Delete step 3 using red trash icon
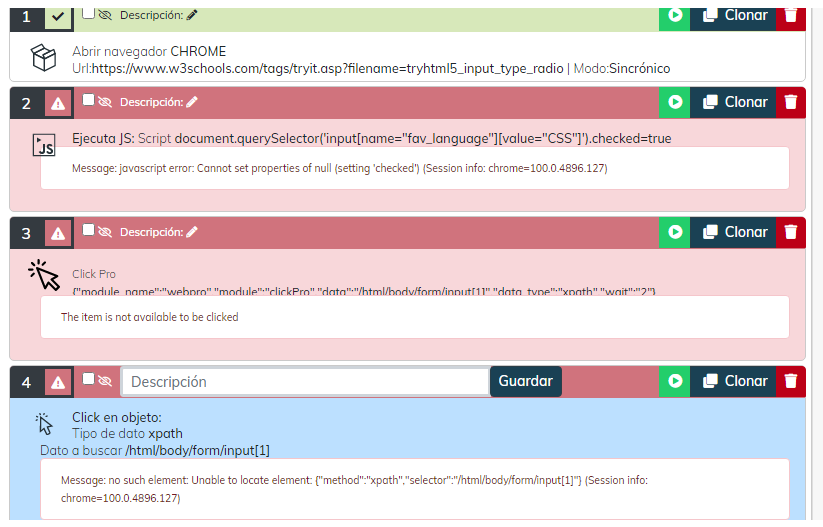The image size is (823, 527). [x=791, y=232]
